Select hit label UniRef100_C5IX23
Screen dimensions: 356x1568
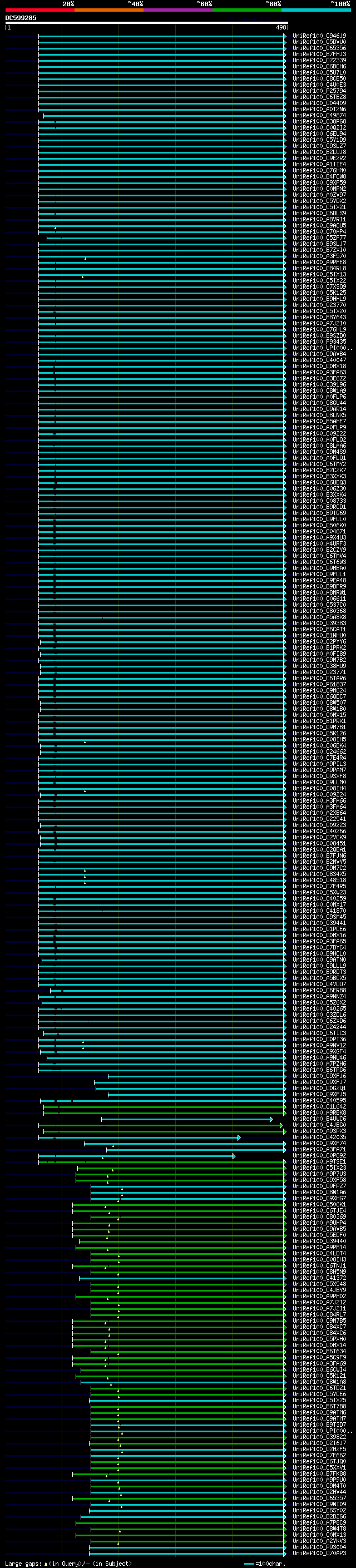pyautogui.click(x=319, y=1168)
